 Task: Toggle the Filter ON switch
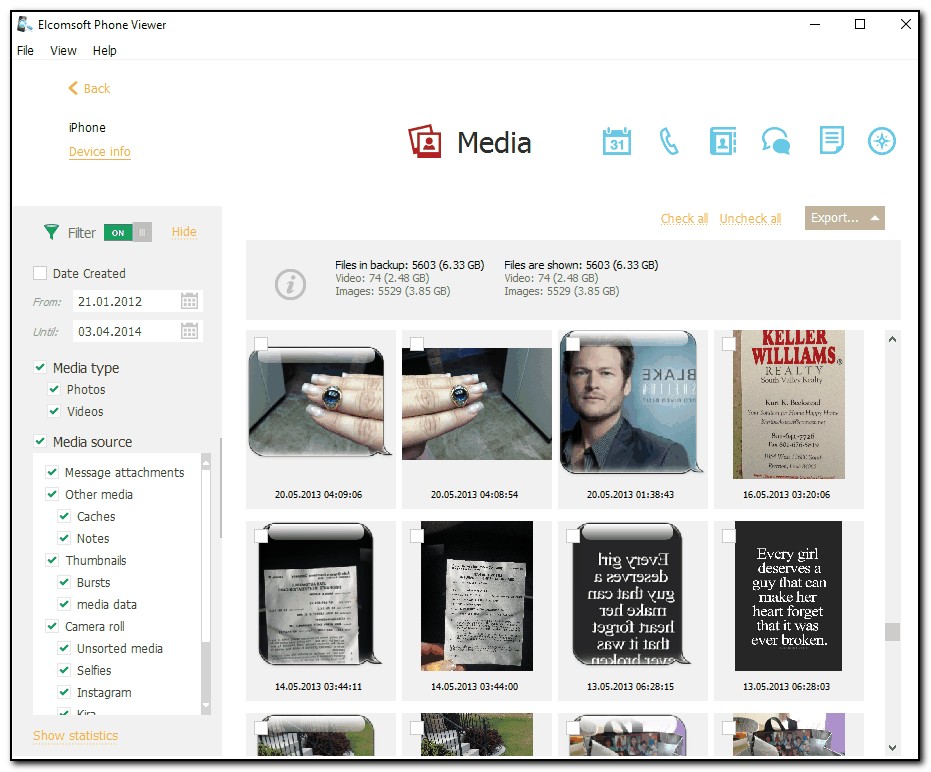[x=127, y=232]
